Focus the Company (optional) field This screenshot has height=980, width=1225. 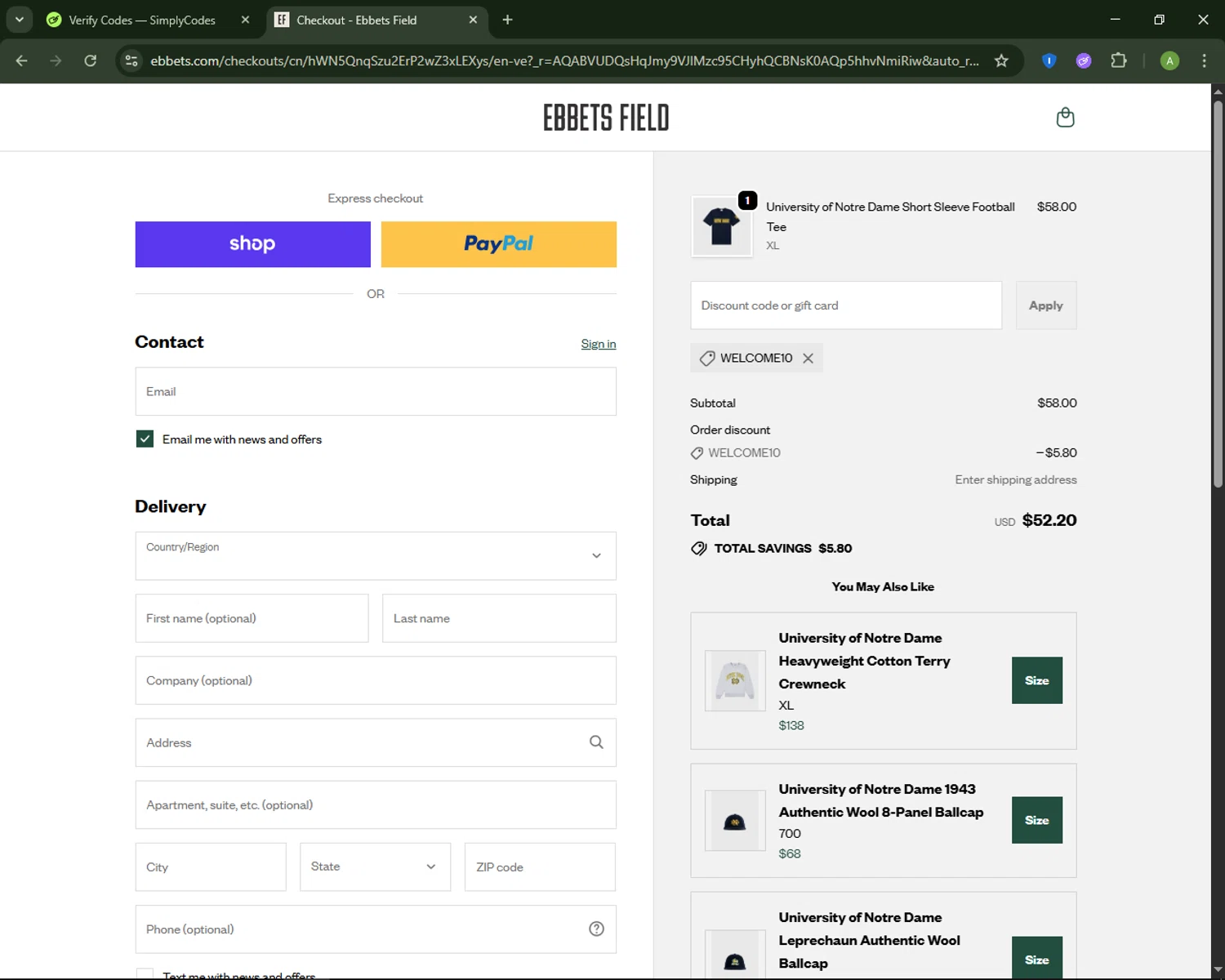pos(376,680)
